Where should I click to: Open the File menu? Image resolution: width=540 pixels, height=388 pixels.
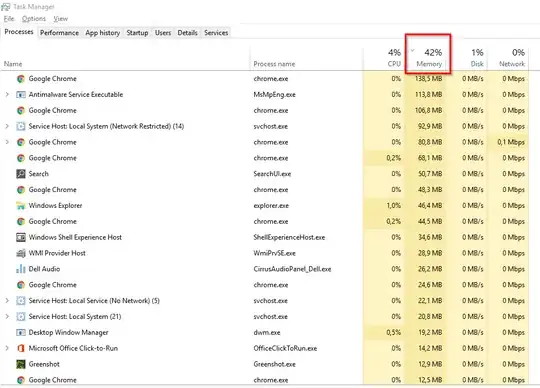[x=9, y=19]
